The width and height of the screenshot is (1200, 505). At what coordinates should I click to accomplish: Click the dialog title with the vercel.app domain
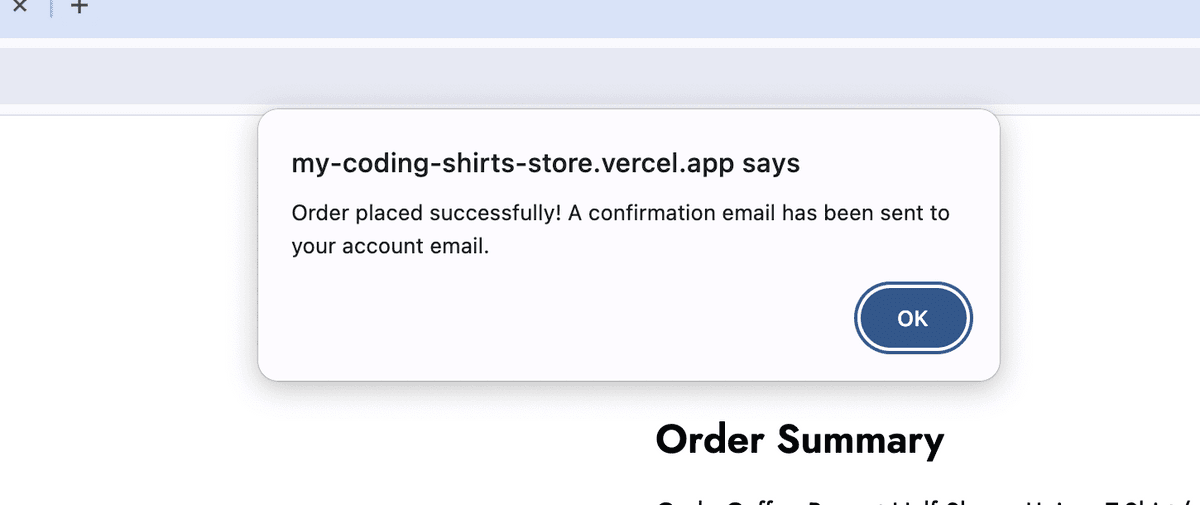pyautogui.click(x=545, y=163)
